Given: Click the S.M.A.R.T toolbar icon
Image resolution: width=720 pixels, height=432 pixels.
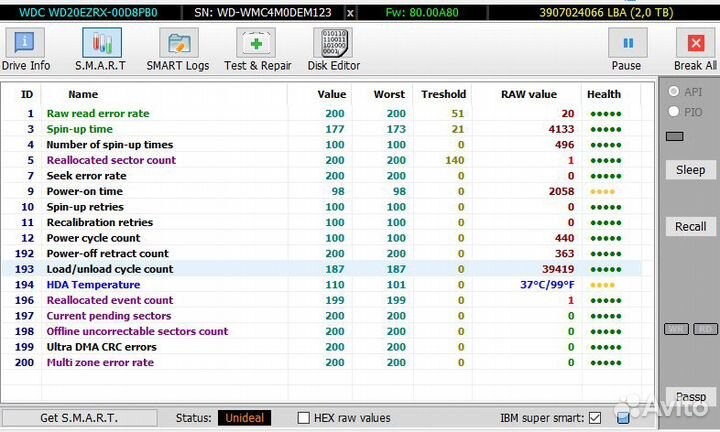Looking at the screenshot, I should tap(100, 50).
